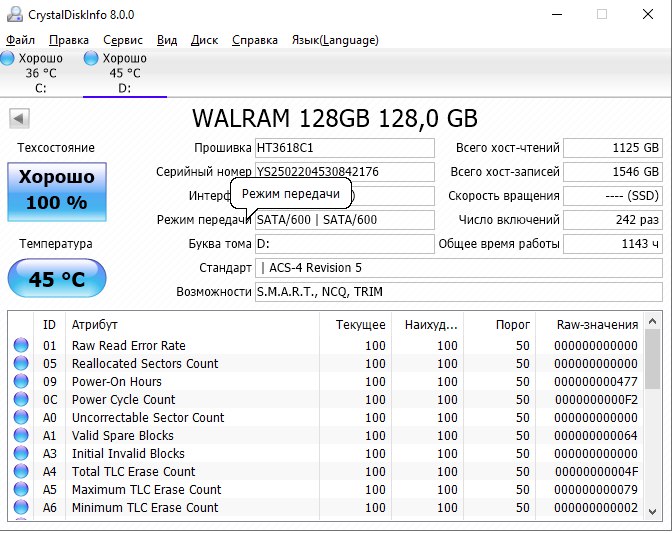Click status orb for Raw Read Error Rate
Viewport: 672px width, 533px height.
click(x=21, y=346)
